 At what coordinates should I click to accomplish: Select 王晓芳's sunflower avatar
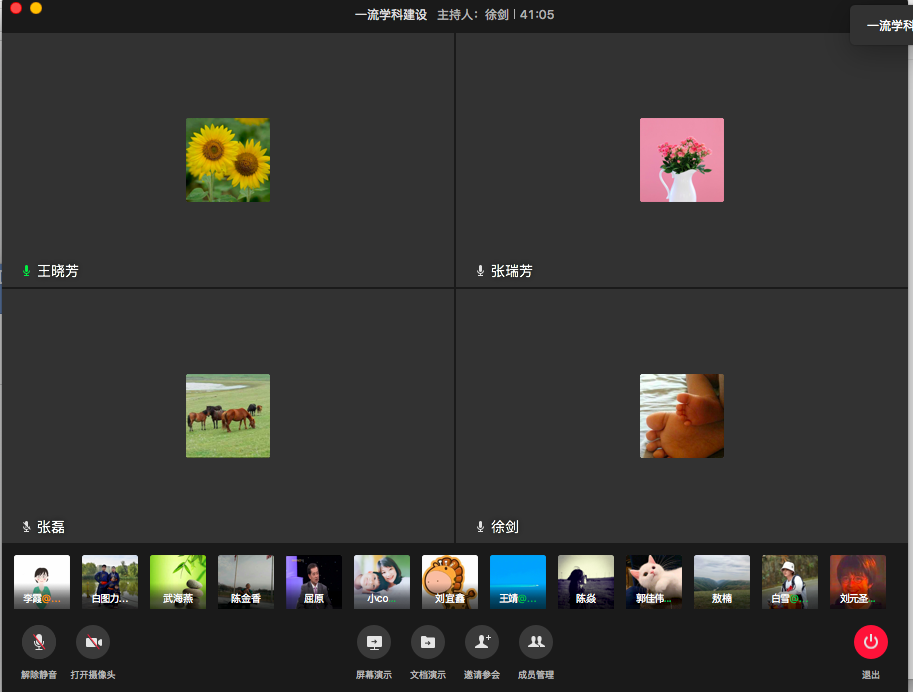pyautogui.click(x=228, y=160)
